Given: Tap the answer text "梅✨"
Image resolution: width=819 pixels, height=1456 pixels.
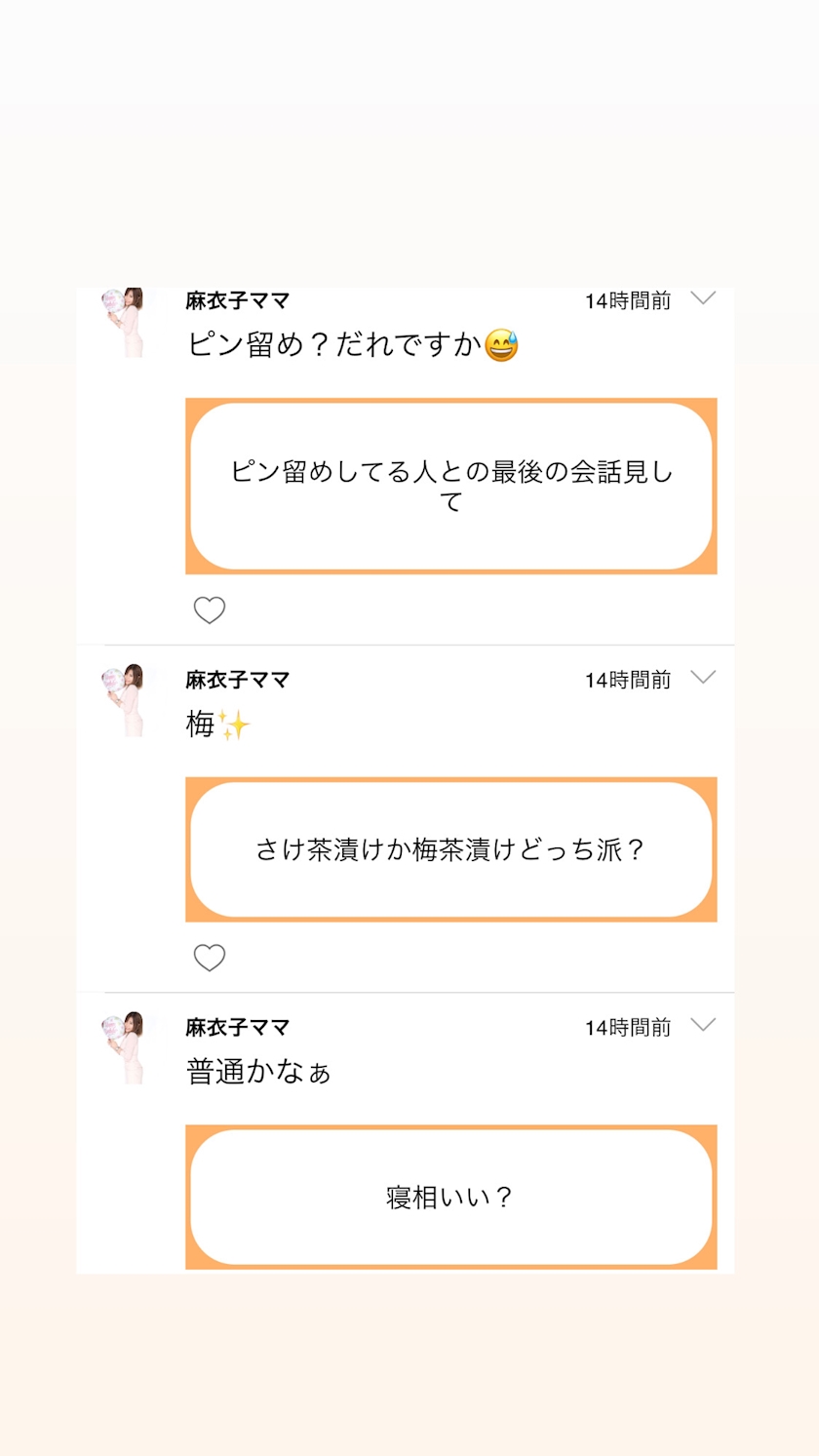Looking at the screenshot, I should click(x=218, y=725).
